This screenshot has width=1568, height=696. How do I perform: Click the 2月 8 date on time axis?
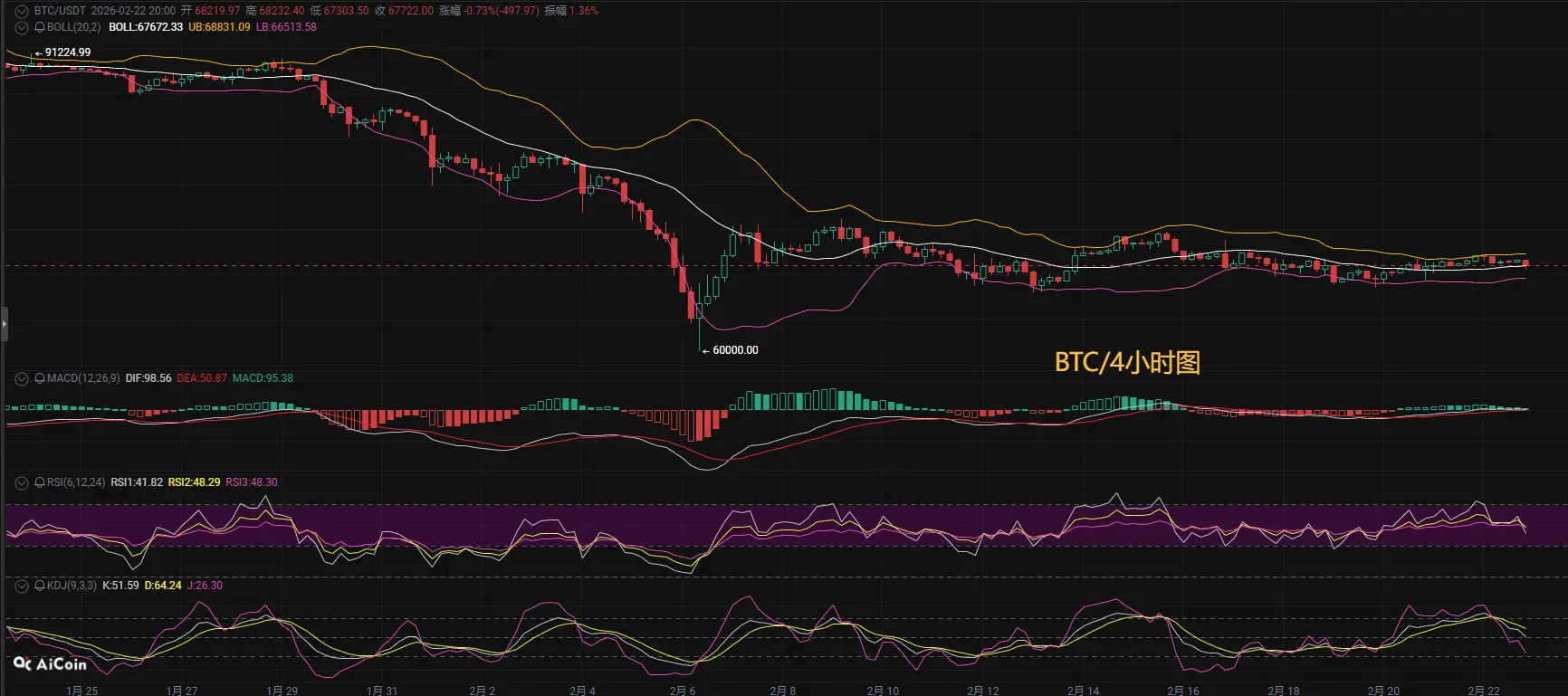782,691
